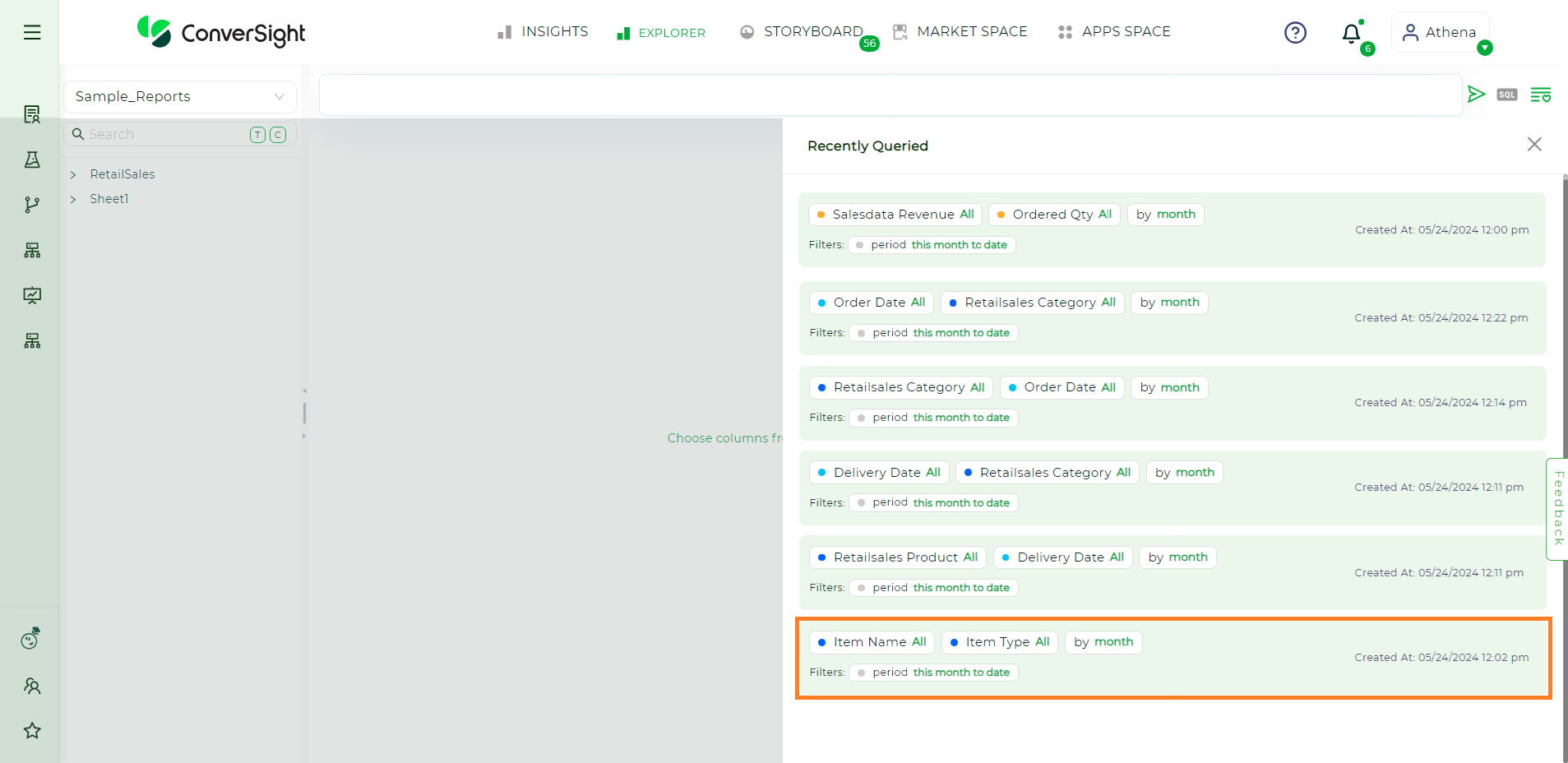Viewport: 1568px width, 763px height.
Task: Open notifications bell icon
Action: (1351, 34)
